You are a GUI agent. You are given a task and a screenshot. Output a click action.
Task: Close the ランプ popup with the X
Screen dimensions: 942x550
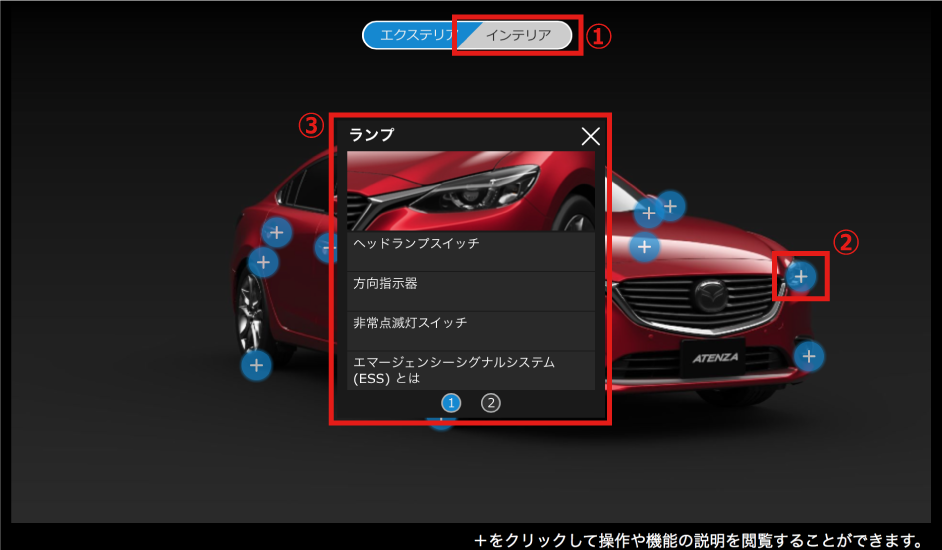(590, 136)
